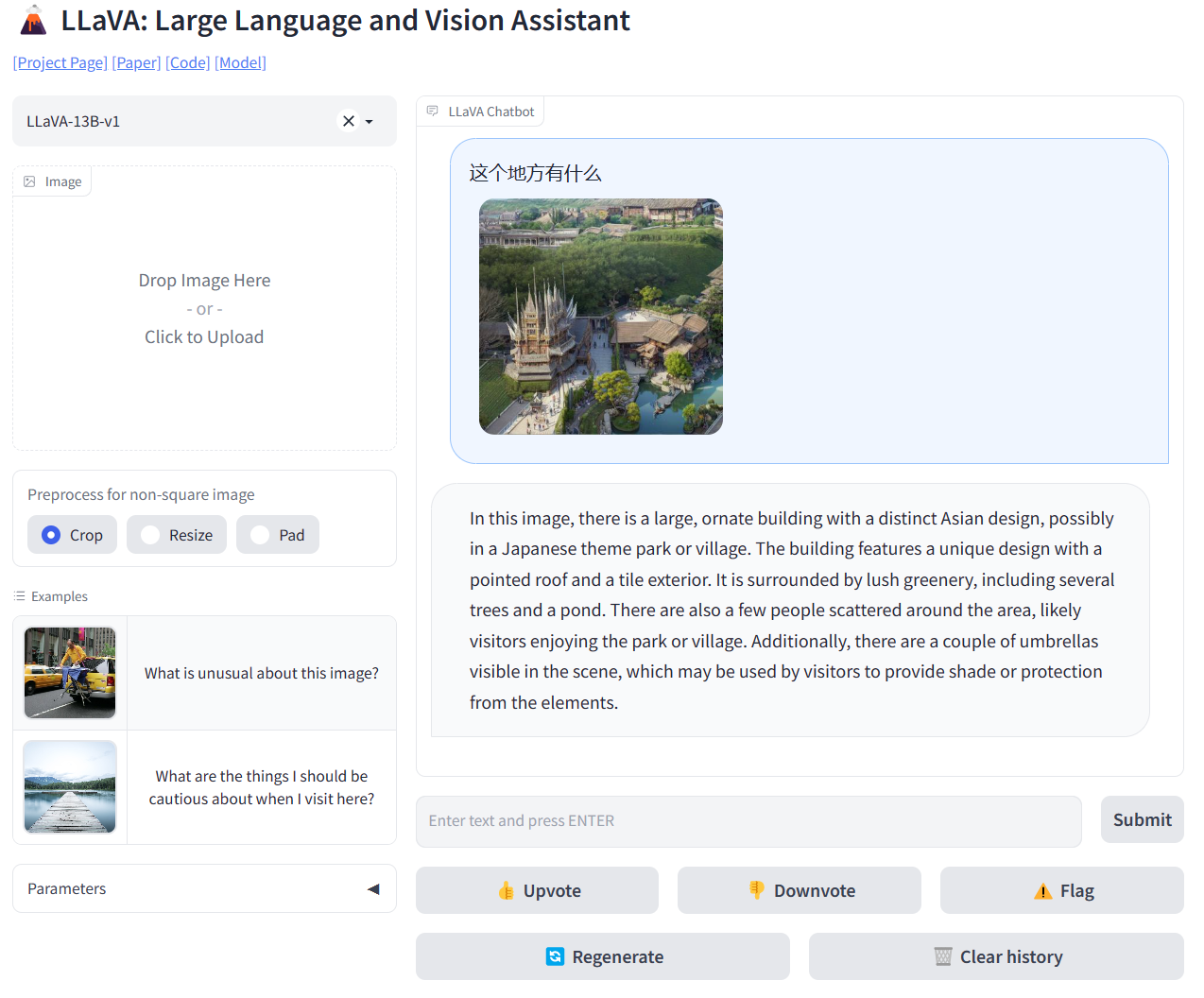The width and height of the screenshot is (1204, 998).
Task: Open the Paper link
Action: click(x=137, y=62)
